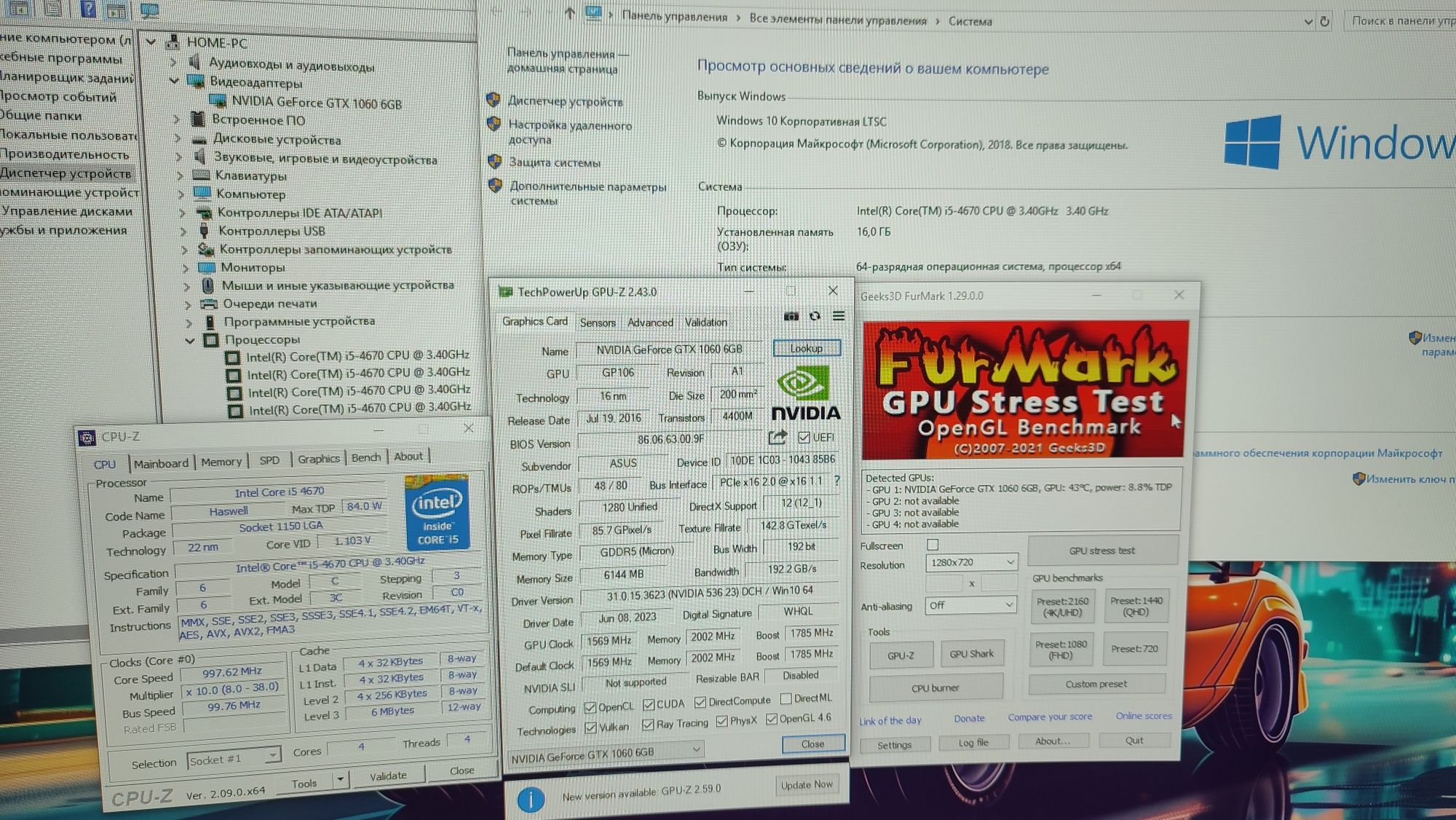This screenshot has width=1456, height=820.
Task: Click the shield icon beside Настройка удаленного доступа
Action: pos(494,124)
